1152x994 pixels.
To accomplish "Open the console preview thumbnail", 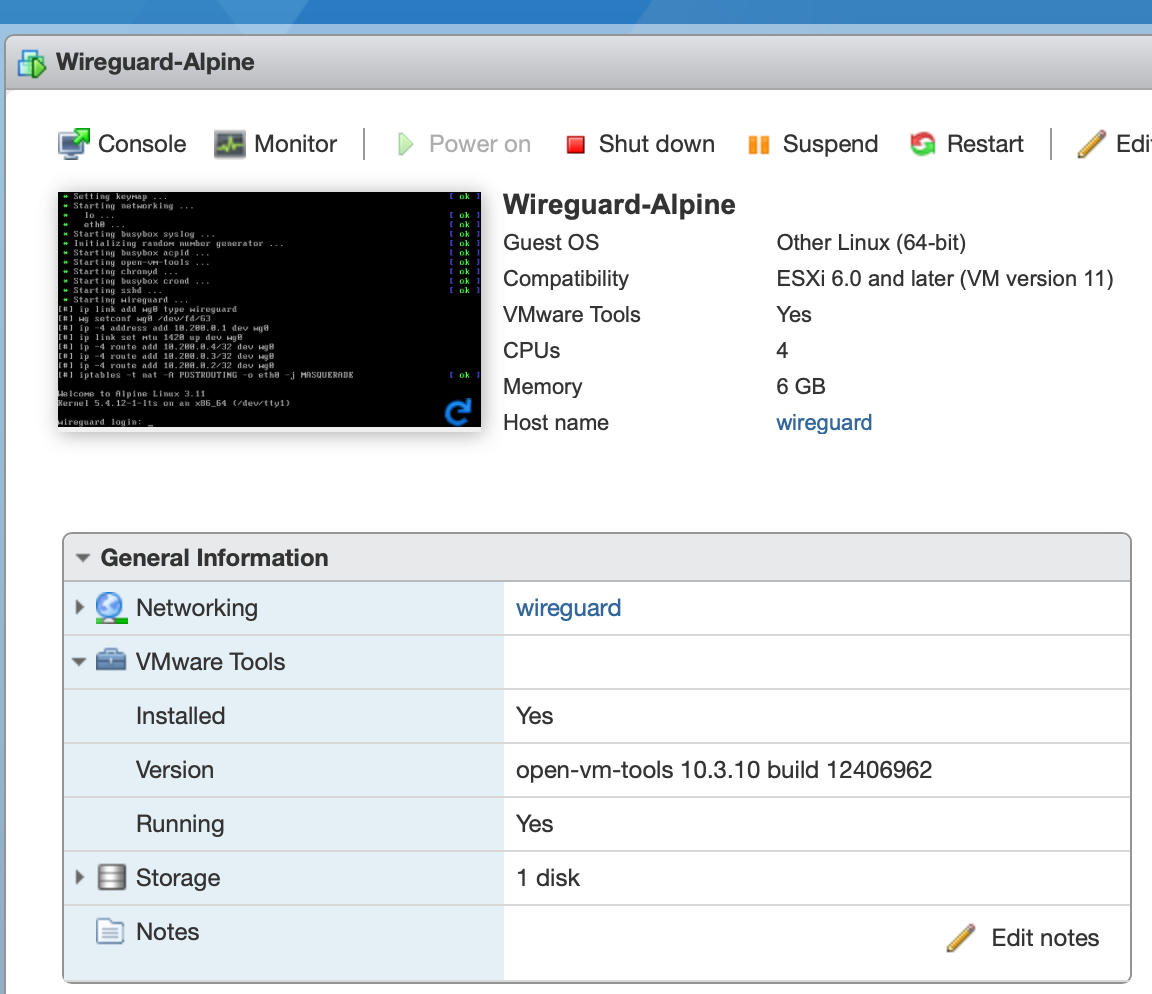I will (269, 309).
